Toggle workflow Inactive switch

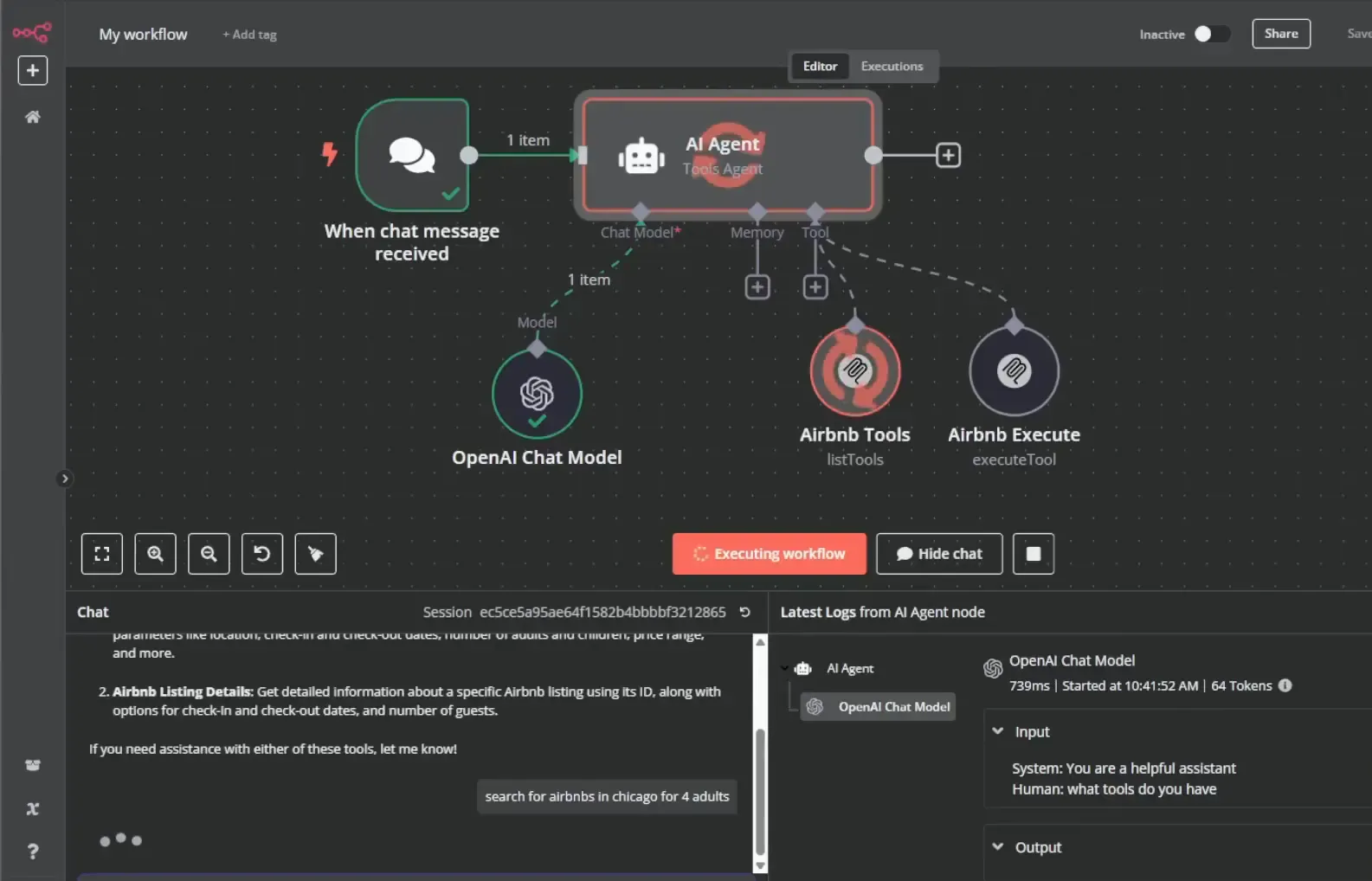point(1212,34)
